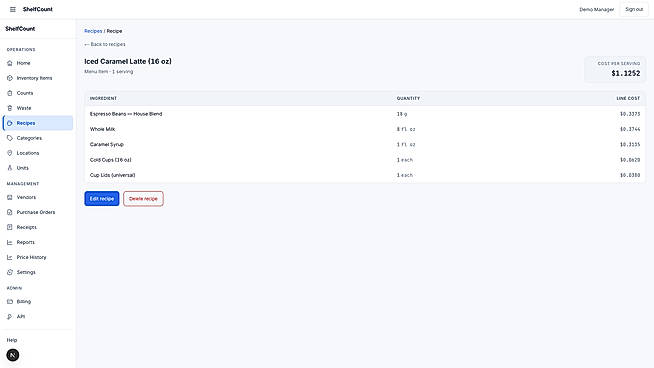Click the Units flask icon
The image size is (654, 368).
(x=10, y=168)
